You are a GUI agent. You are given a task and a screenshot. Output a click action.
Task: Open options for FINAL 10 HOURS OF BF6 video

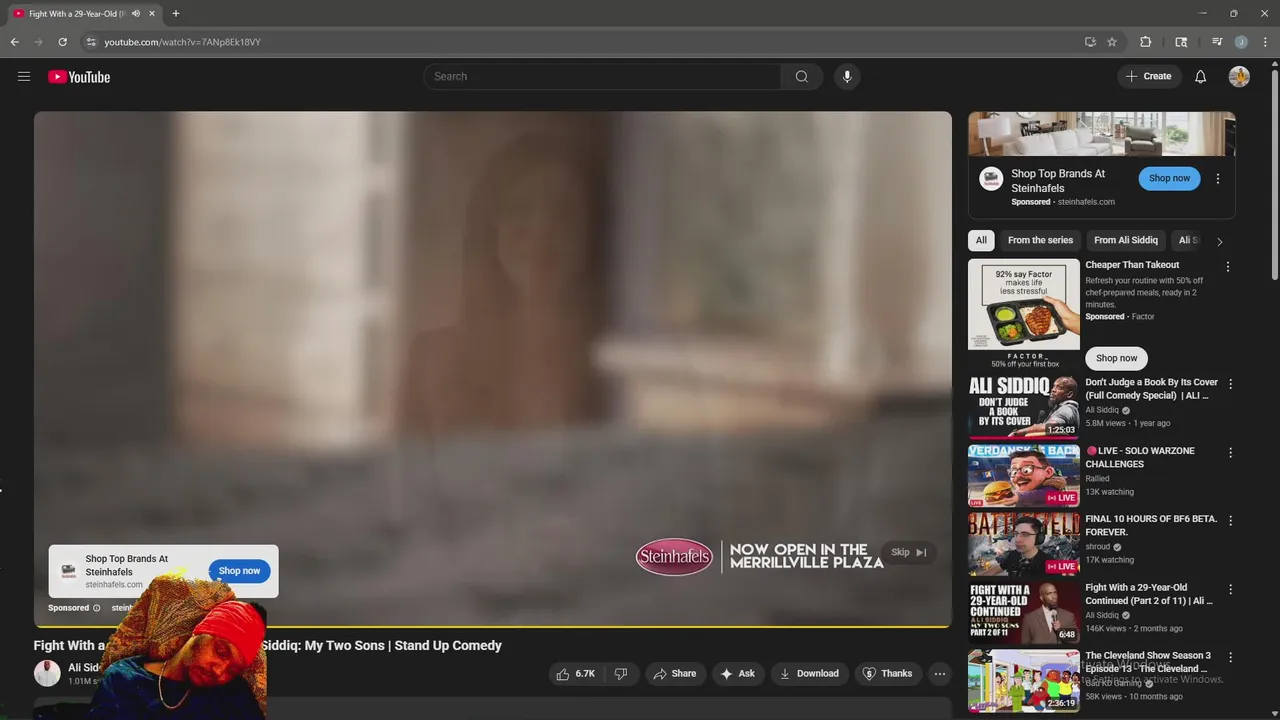(x=1231, y=521)
